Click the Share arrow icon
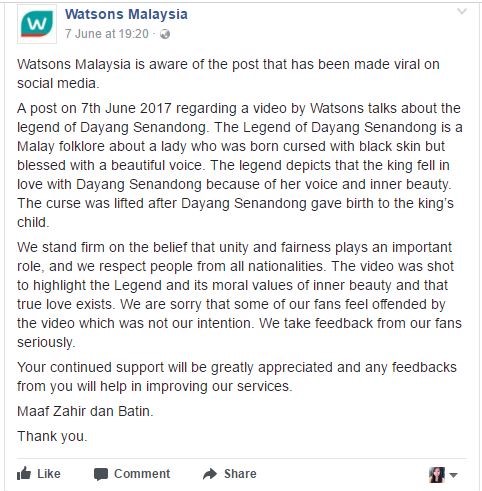The image size is (482, 491). click(x=210, y=474)
